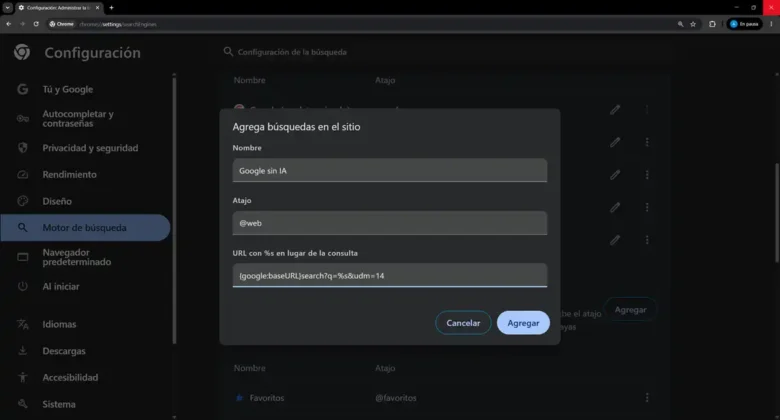Click the zoom magnifier icon in address bar
The height and width of the screenshot is (420, 780).
coord(681,24)
